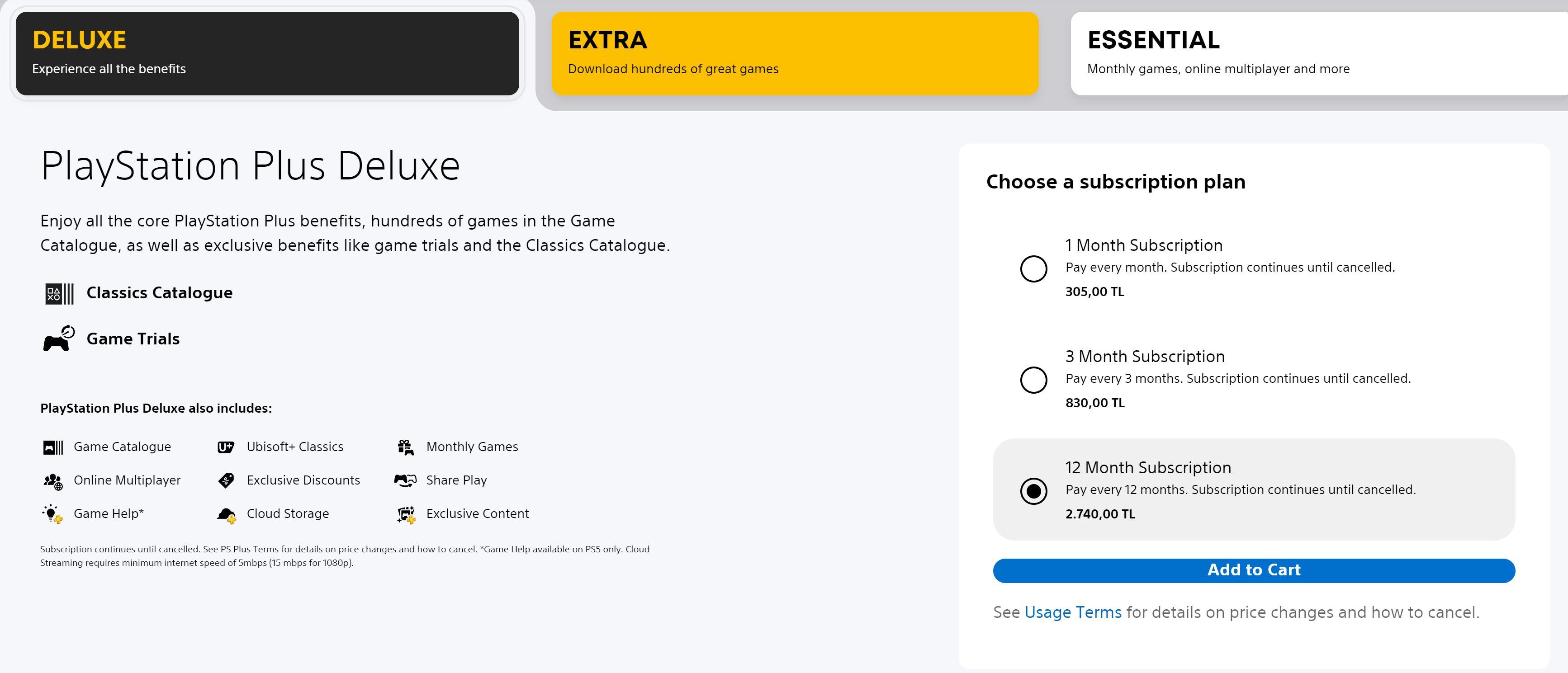Image resolution: width=1568 pixels, height=673 pixels.
Task: Click the Game Trials controller icon
Action: [59, 339]
